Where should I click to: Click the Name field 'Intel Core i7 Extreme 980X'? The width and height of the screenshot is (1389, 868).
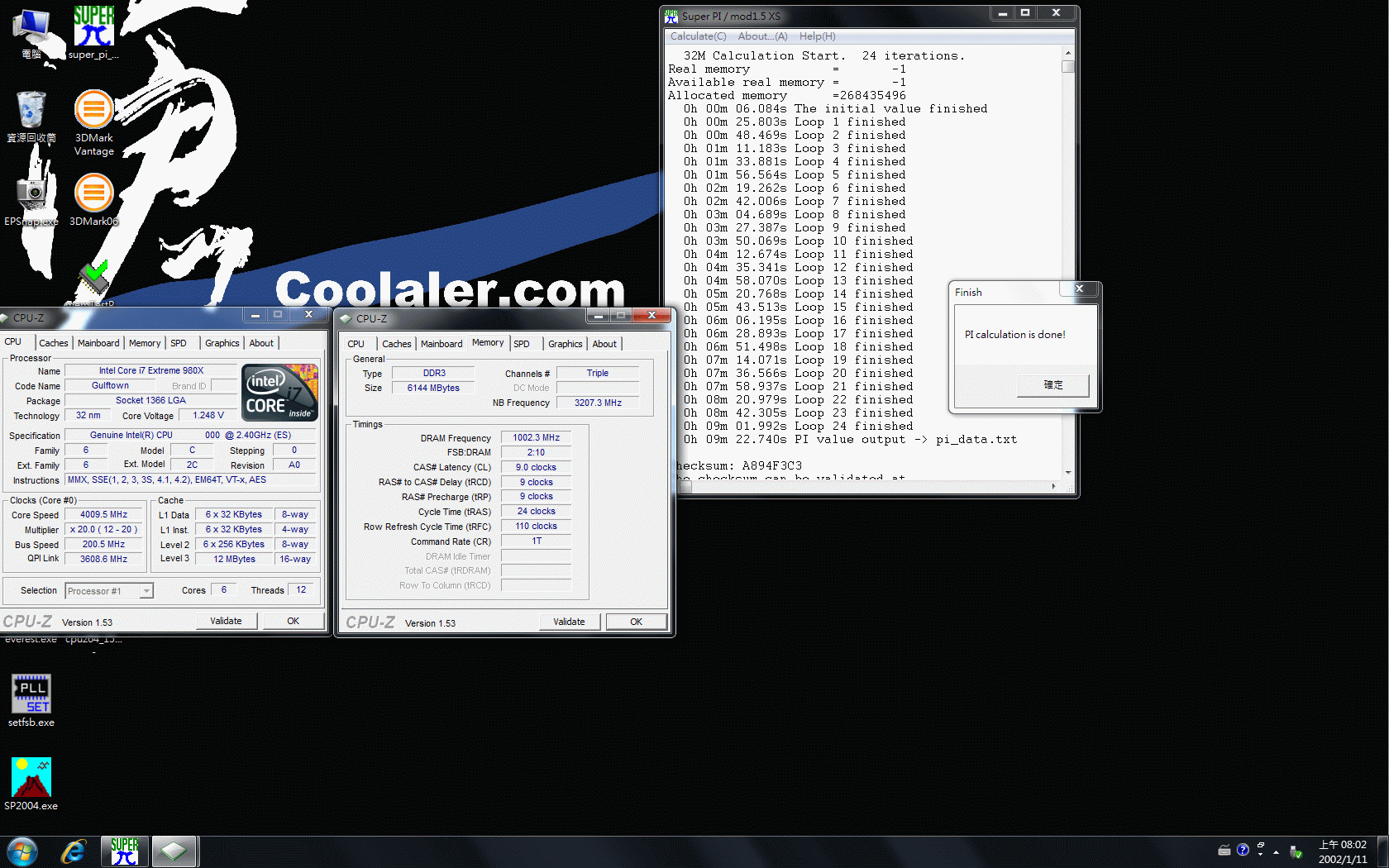150,370
